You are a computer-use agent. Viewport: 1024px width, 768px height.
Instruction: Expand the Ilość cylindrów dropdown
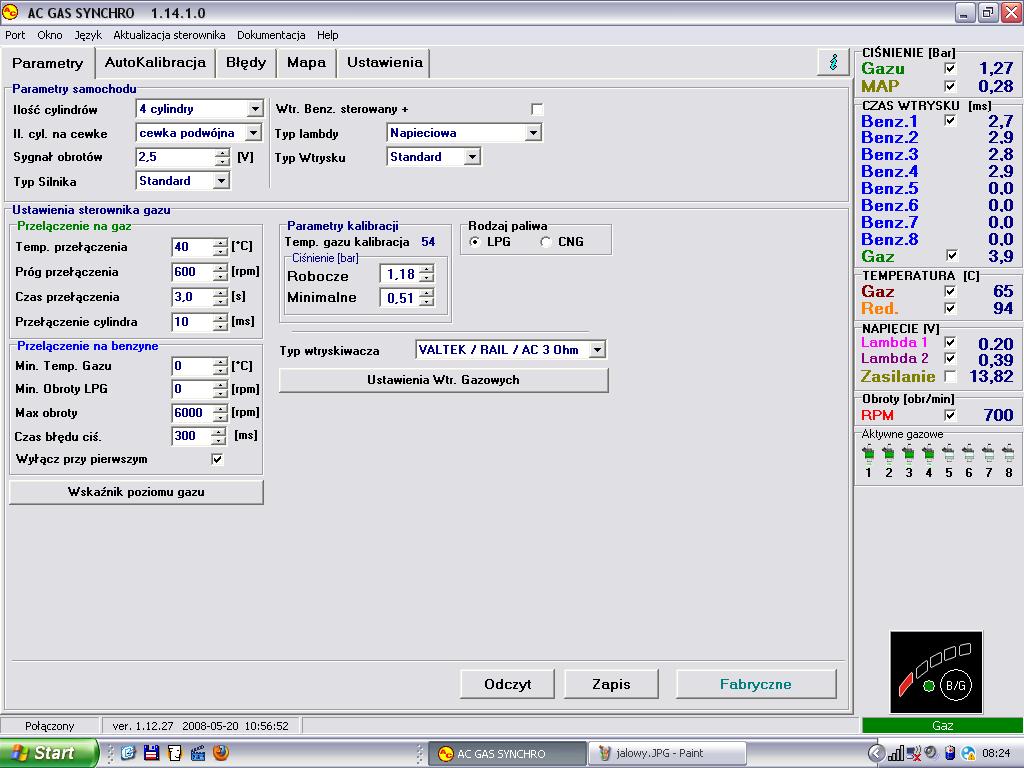point(254,109)
